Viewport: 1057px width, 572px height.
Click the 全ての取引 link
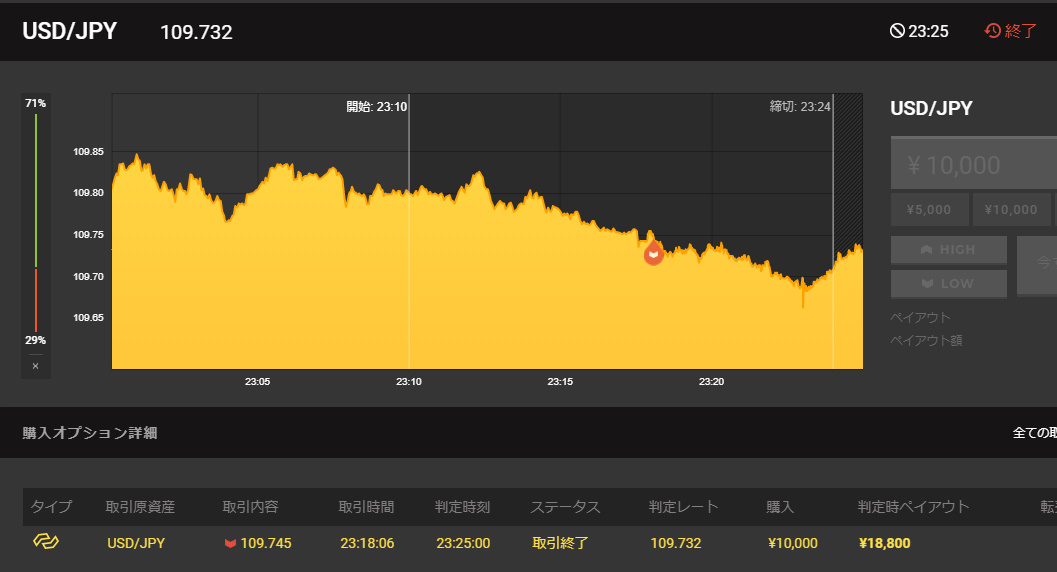1035,433
